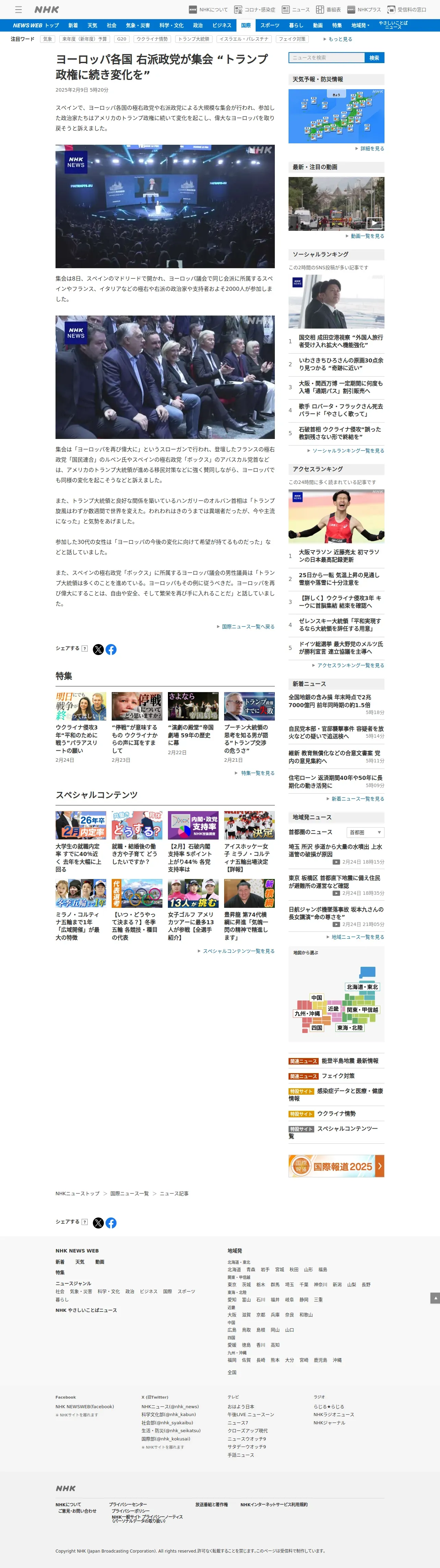440x1568 pixels.
Task: Select the 新着 navigation tab
Action: tap(73, 26)
